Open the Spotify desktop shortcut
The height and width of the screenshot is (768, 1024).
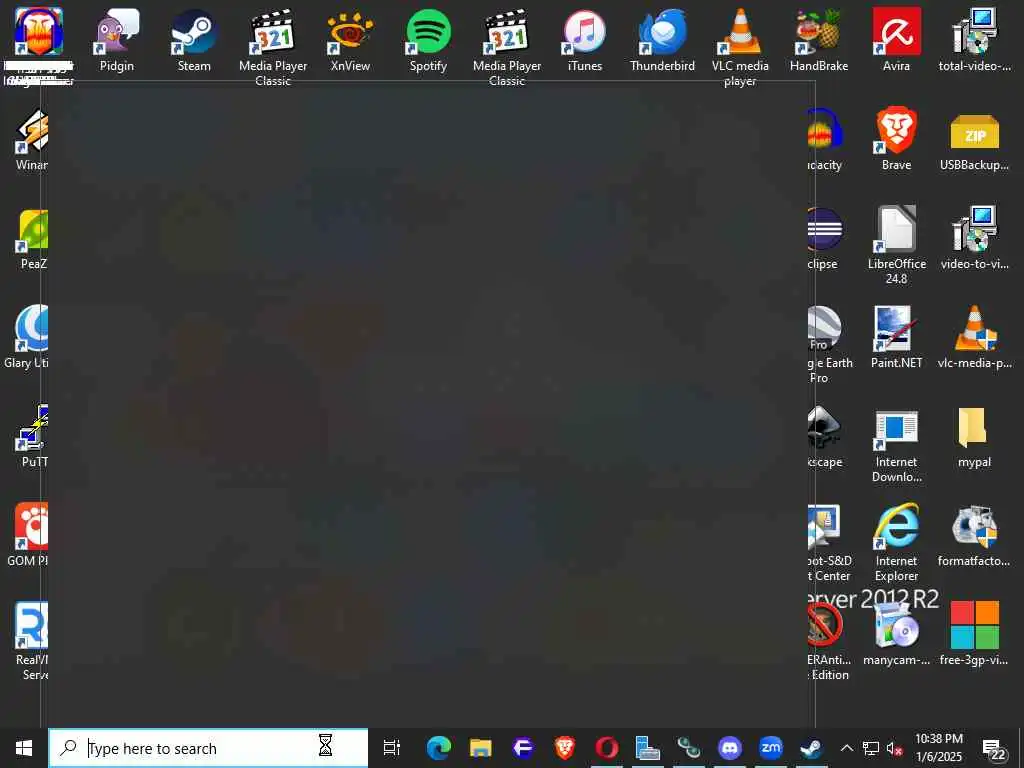point(428,40)
